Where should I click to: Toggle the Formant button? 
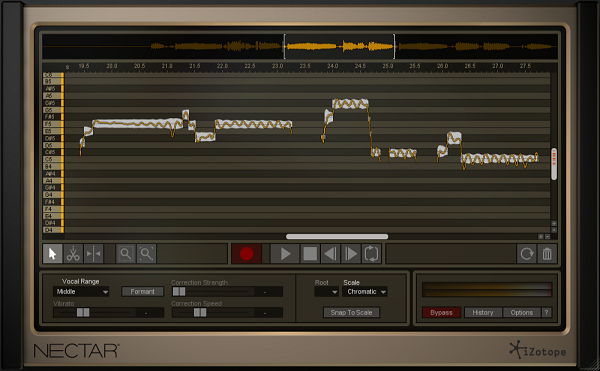point(142,292)
